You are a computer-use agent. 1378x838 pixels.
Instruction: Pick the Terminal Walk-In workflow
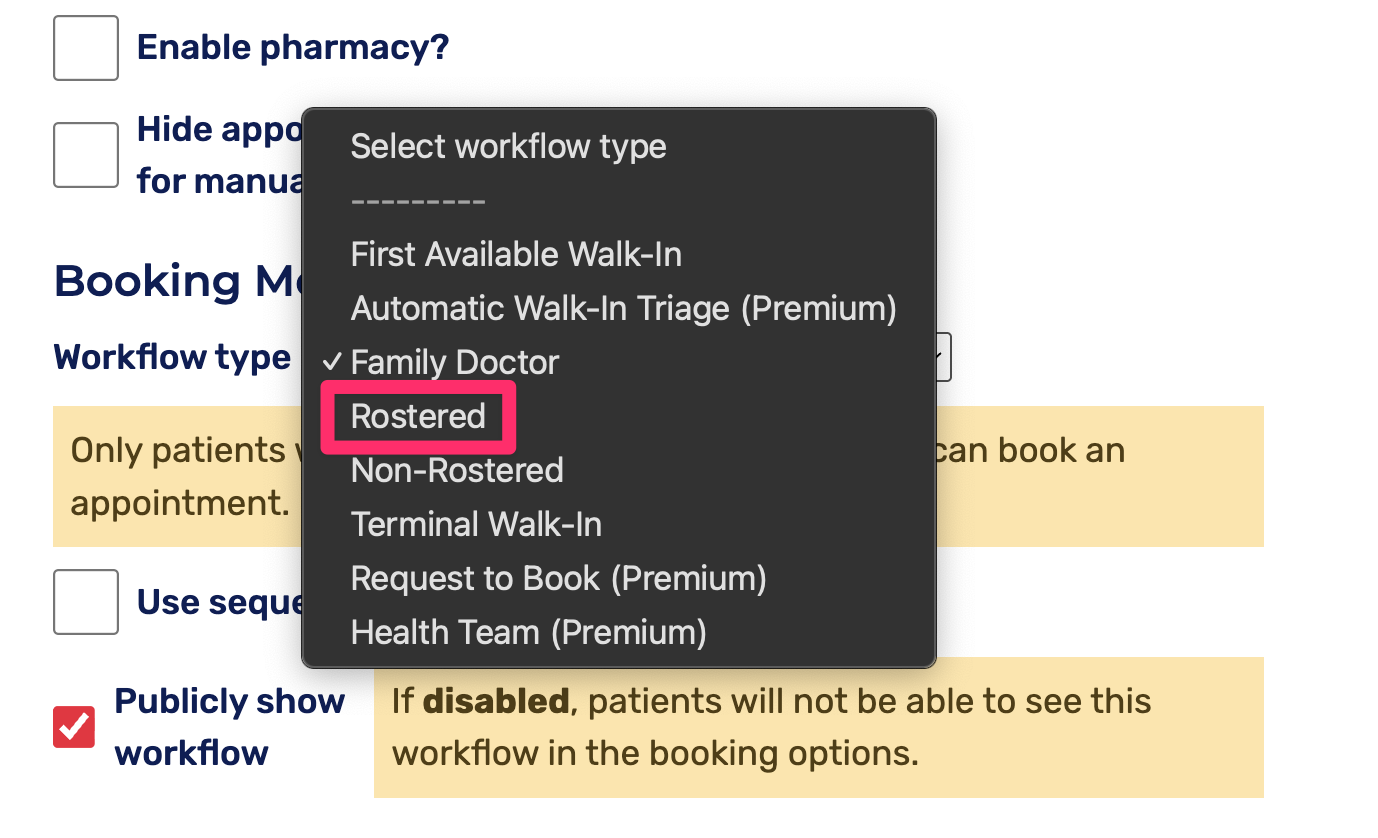(476, 524)
